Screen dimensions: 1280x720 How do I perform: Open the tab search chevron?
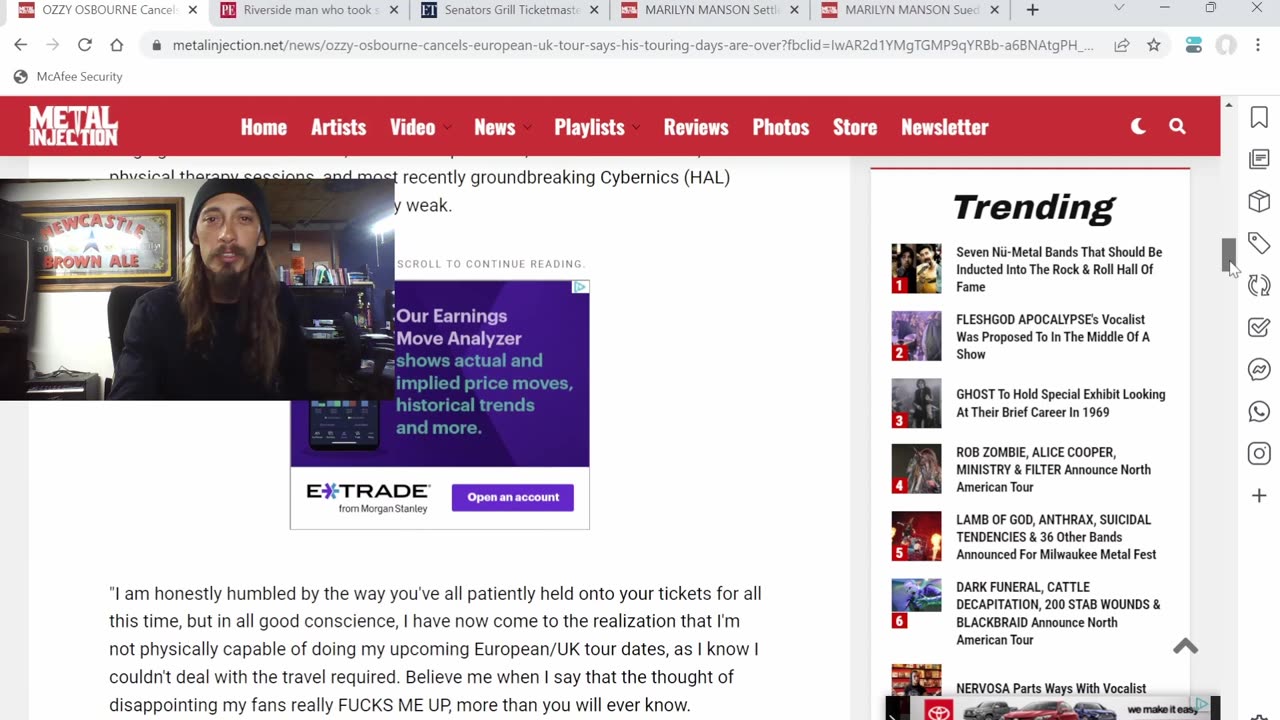coord(1118,8)
